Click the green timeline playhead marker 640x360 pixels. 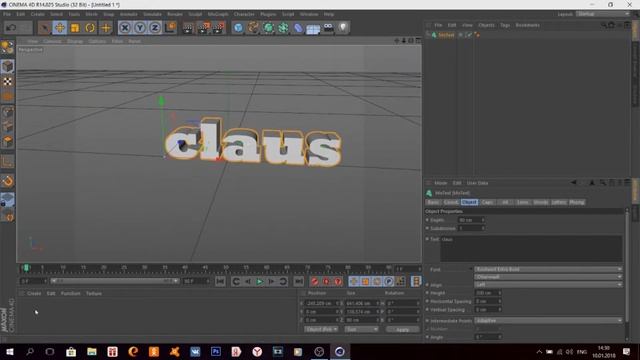click(x=26, y=268)
